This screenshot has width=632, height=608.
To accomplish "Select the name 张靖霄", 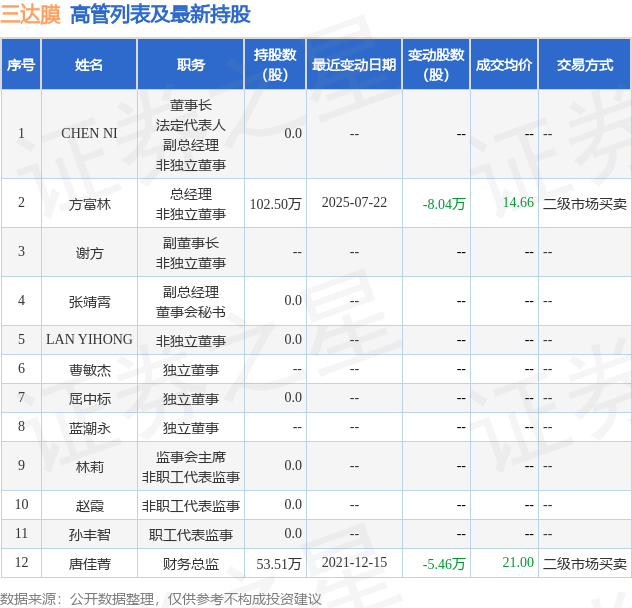I will click(x=89, y=302).
